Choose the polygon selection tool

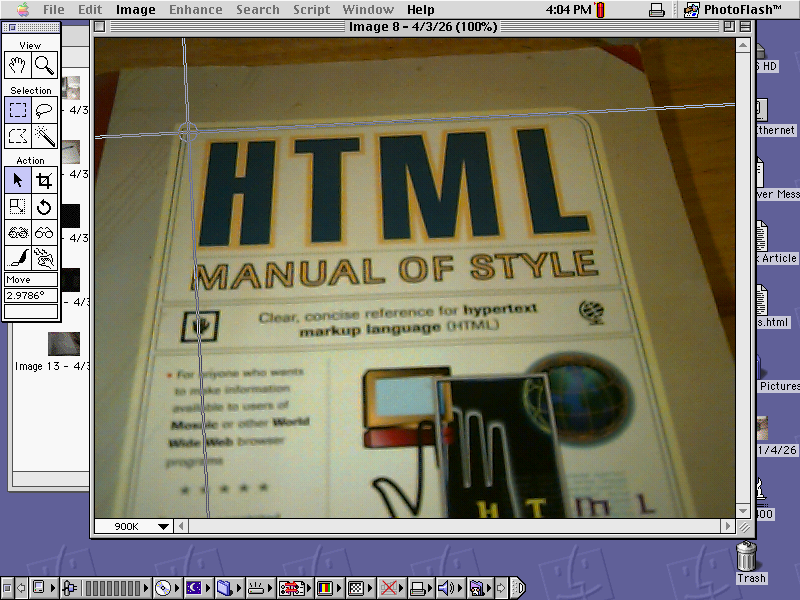[18, 136]
